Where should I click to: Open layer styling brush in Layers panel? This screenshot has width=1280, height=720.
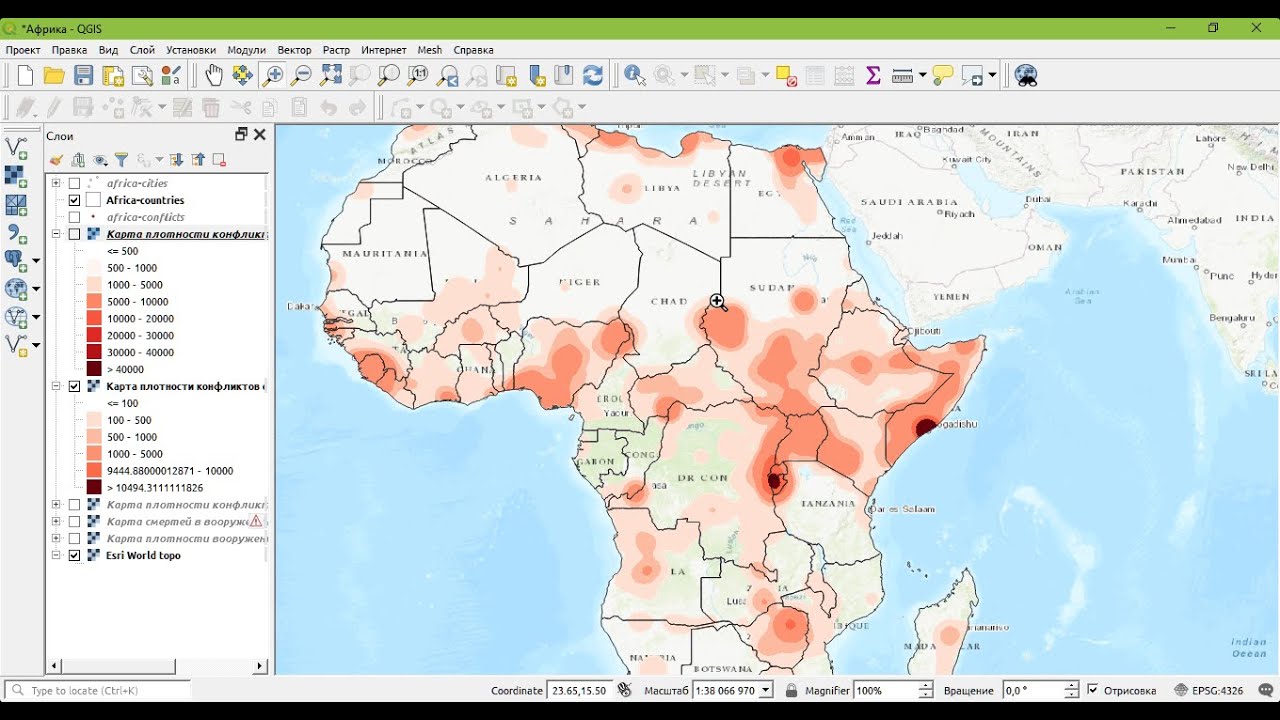(x=56, y=160)
